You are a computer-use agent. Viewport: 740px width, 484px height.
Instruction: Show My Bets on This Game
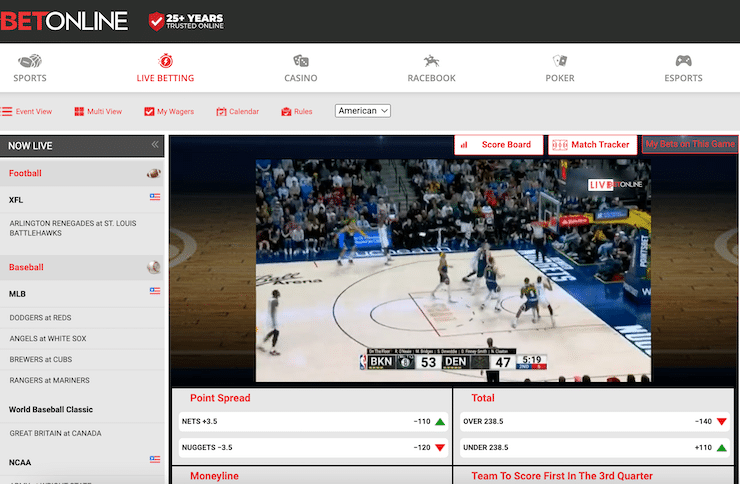pos(690,144)
